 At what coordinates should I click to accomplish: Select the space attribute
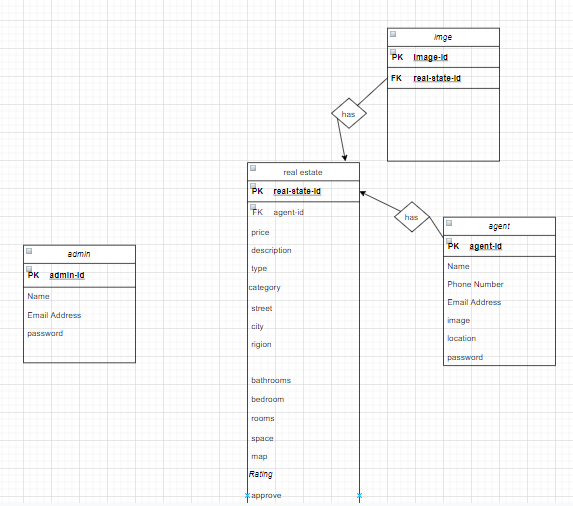(262, 438)
